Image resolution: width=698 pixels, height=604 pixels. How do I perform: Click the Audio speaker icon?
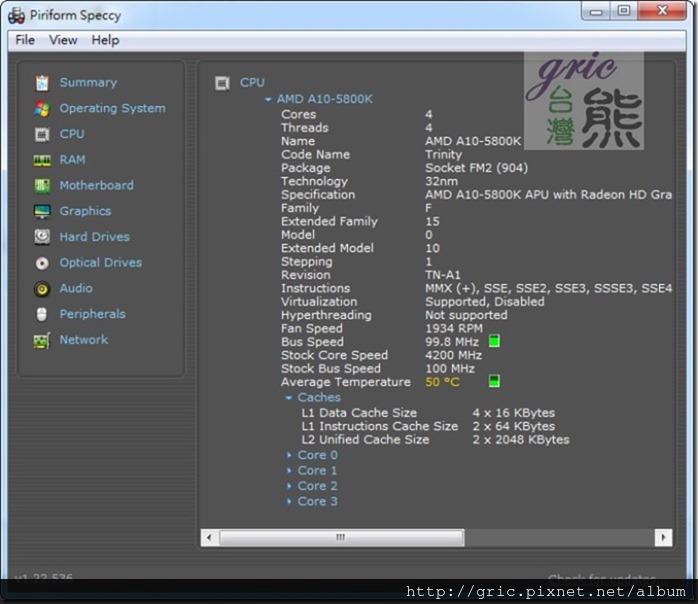click(42, 289)
